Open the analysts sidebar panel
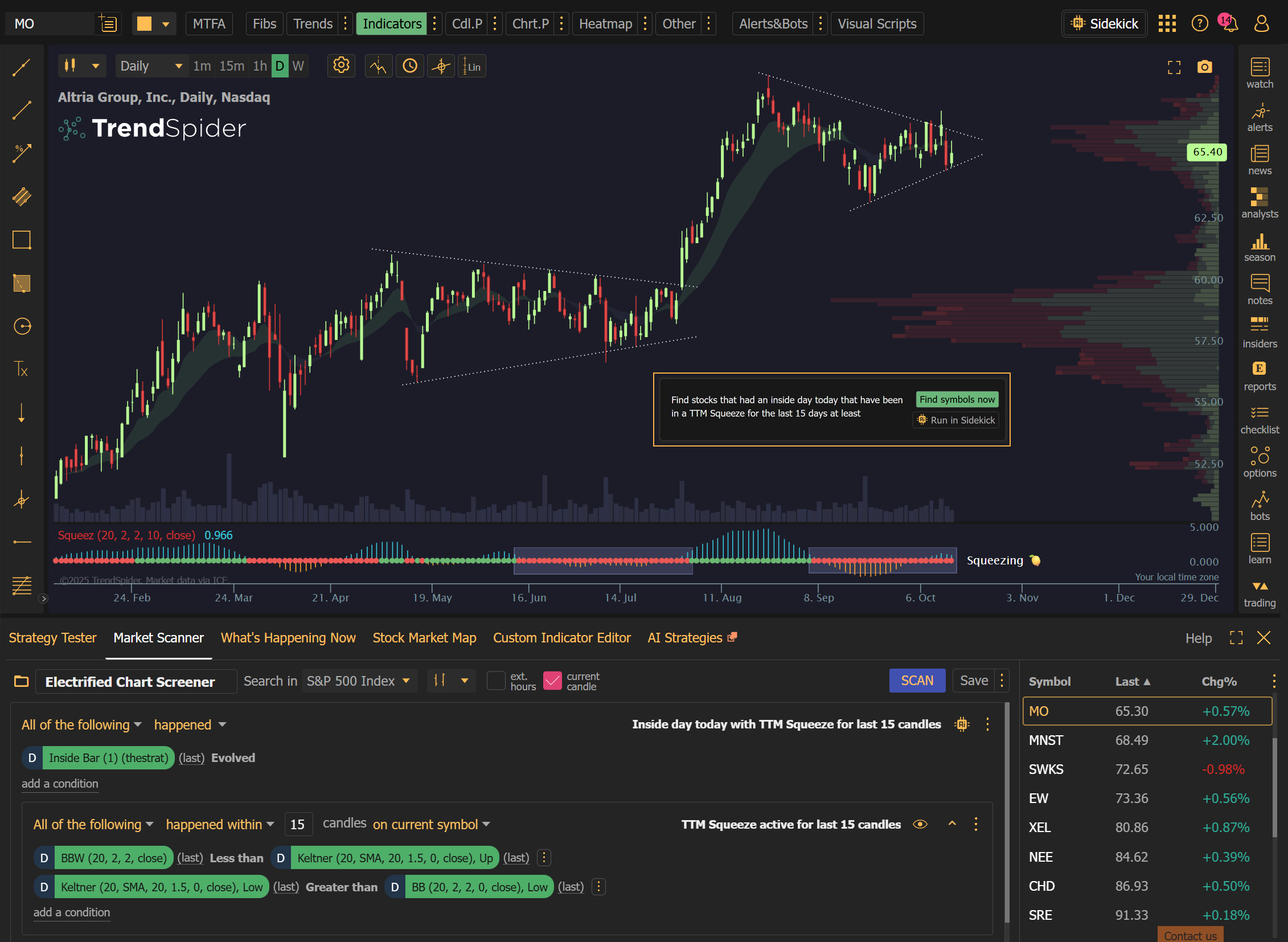This screenshot has width=1288, height=942. (1259, 202)
